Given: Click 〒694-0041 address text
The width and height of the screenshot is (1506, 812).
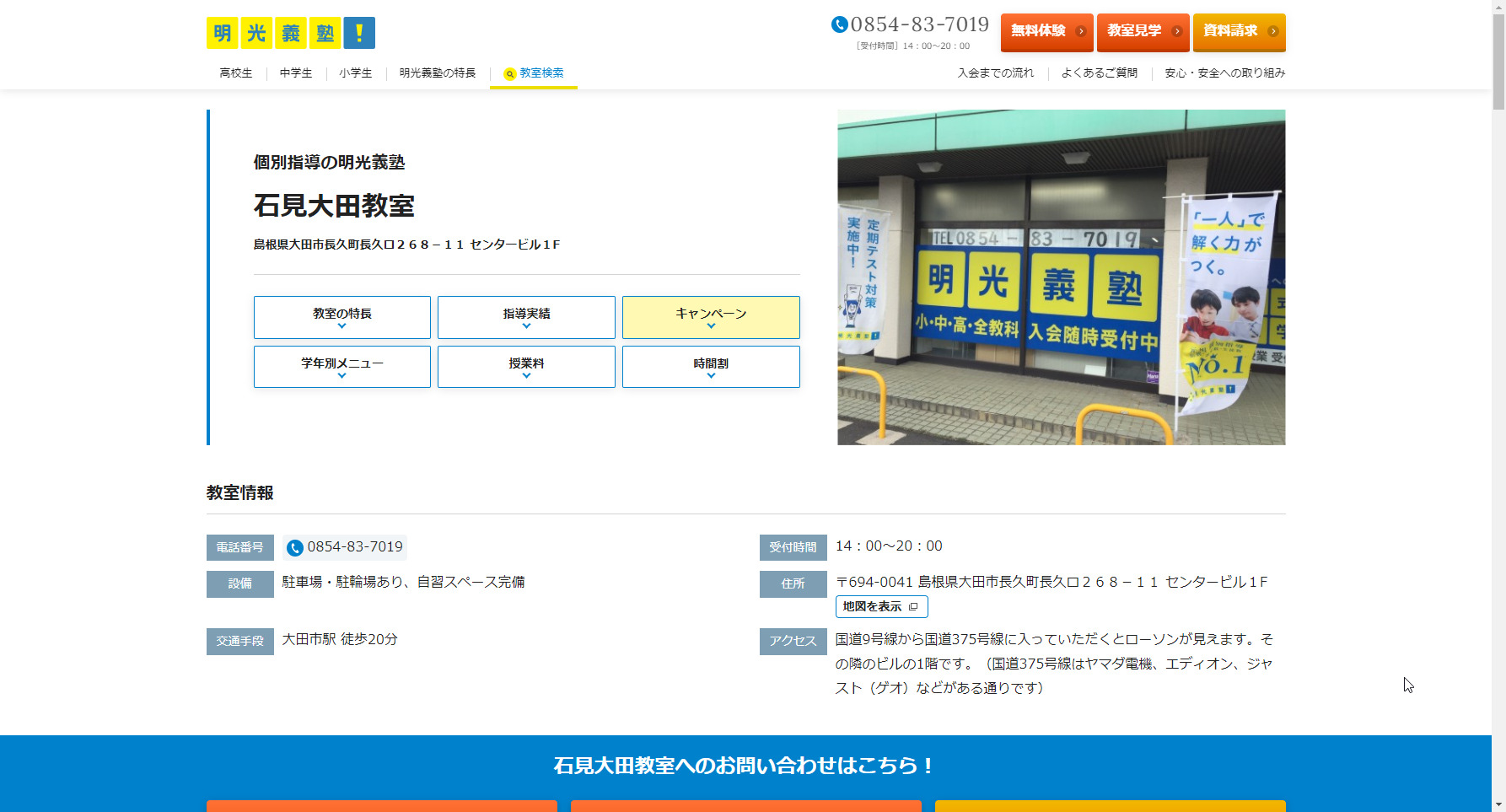Looking at the screenshot, I should [1052, 583].
